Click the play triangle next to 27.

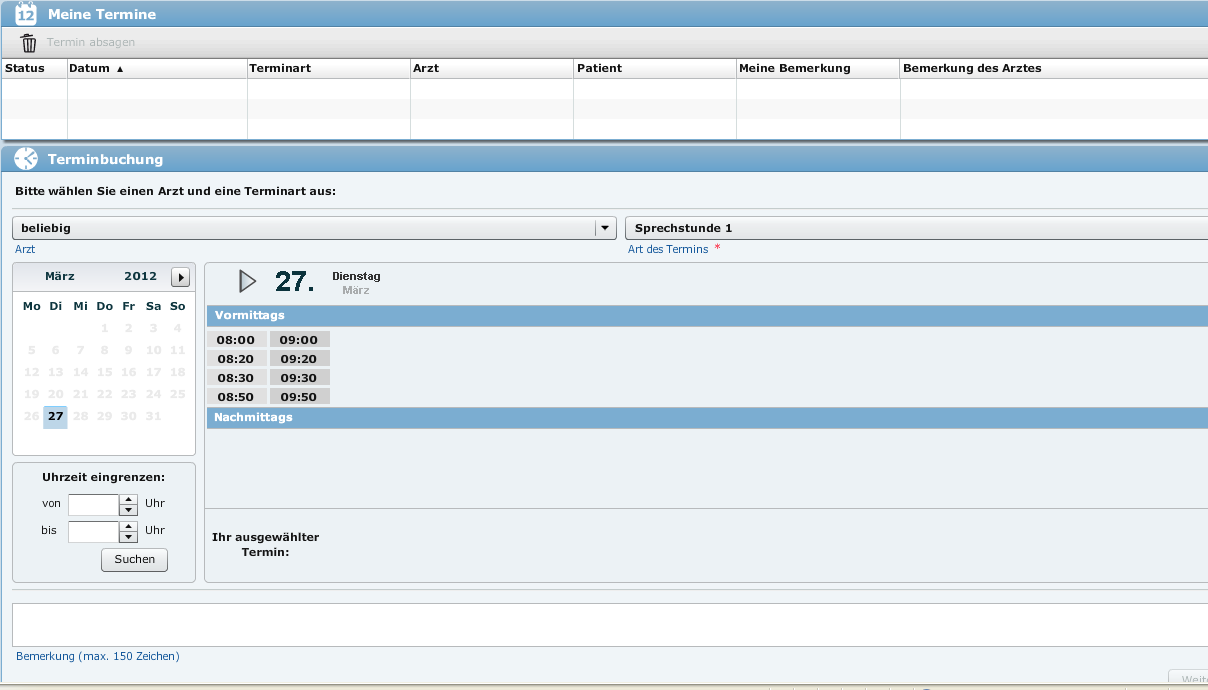[248, 281]
